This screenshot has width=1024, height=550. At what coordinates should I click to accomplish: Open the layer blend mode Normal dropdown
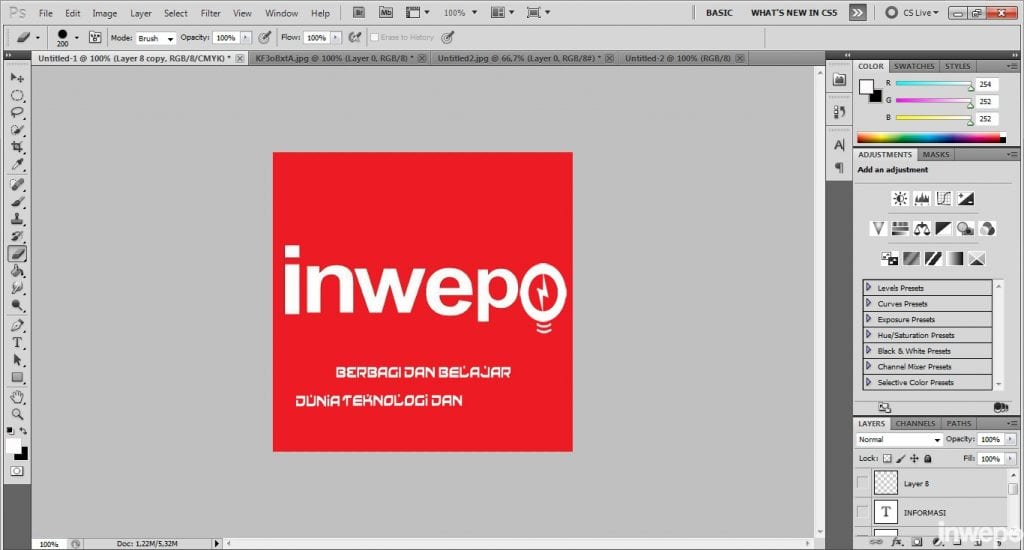tap(899, 440)
